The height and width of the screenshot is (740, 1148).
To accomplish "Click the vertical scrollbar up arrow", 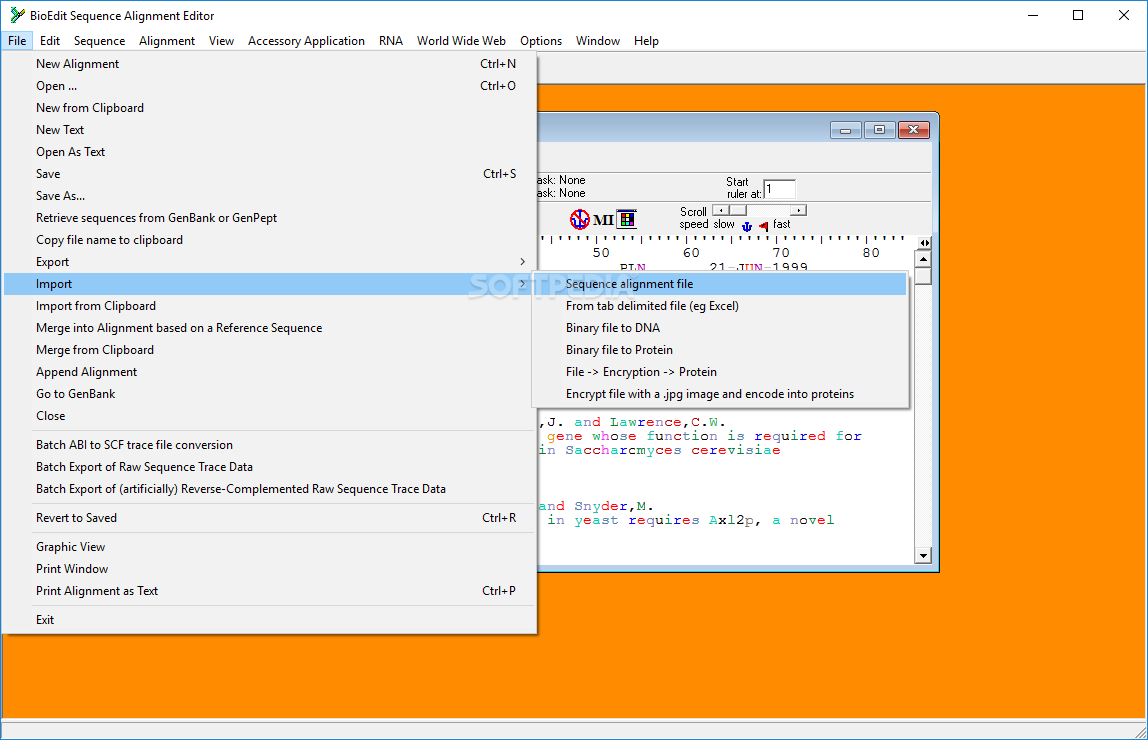I will coord(923,259).
